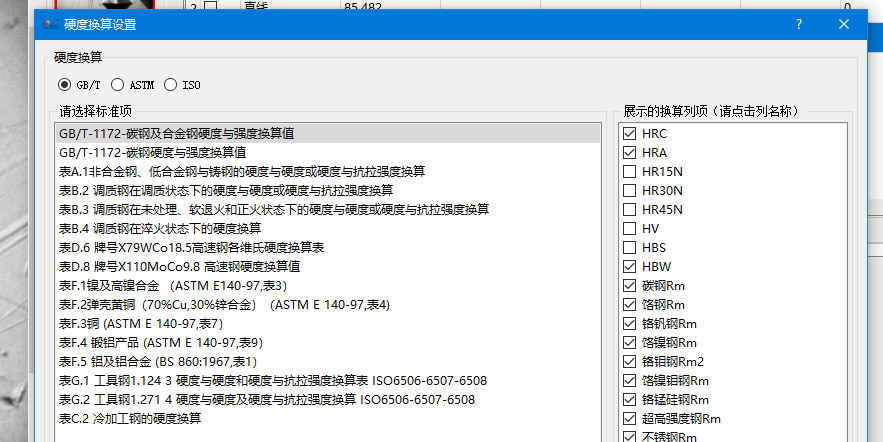Select GB/T-1172-碳钢硬度与强度换算值 row
This screenshot has height=442, width=883.
tap(328, 153)
